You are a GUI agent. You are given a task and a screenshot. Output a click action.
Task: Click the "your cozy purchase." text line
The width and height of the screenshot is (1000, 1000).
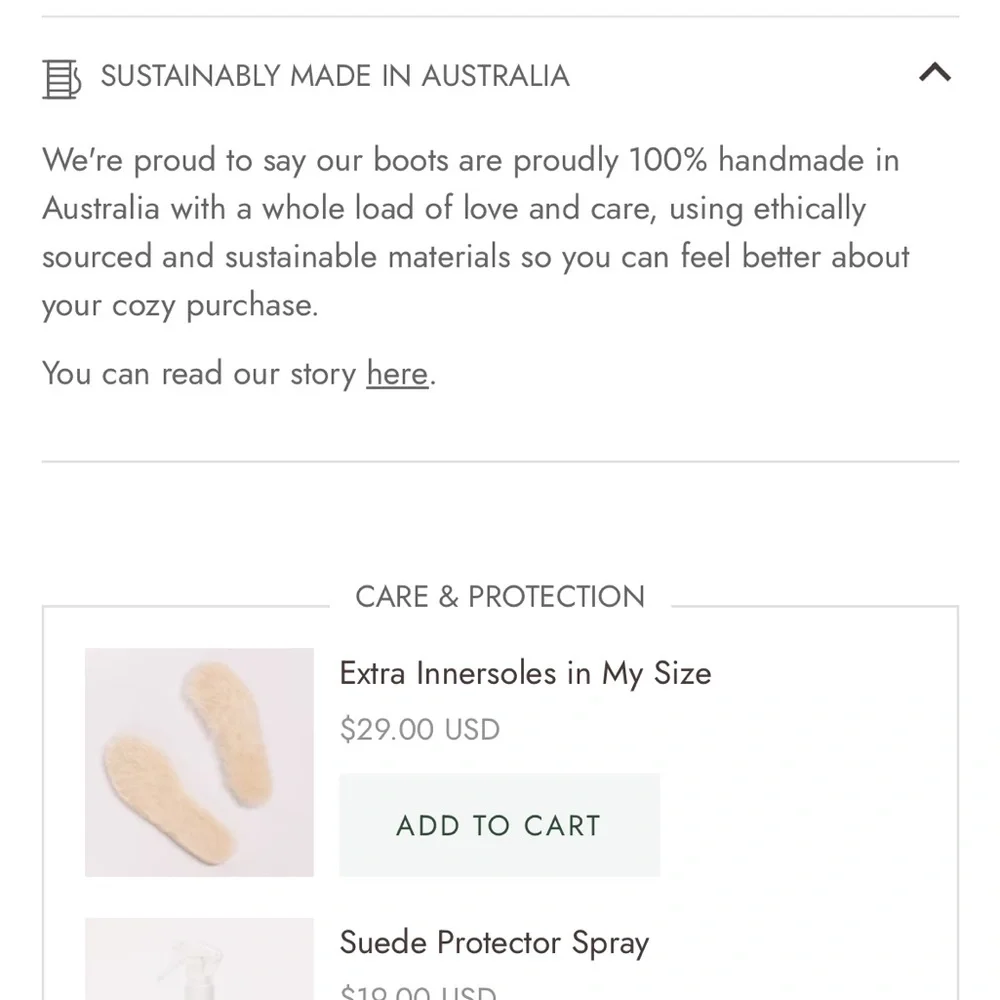pos(180,305)
